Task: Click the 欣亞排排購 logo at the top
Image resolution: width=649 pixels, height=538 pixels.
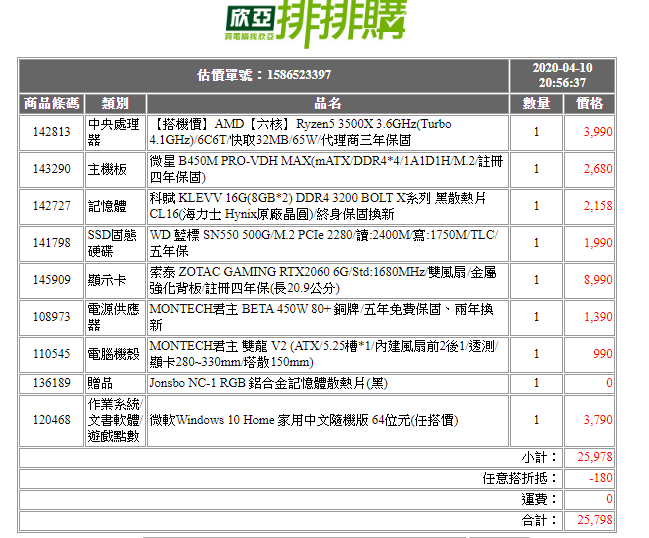Action: (317, 22)
